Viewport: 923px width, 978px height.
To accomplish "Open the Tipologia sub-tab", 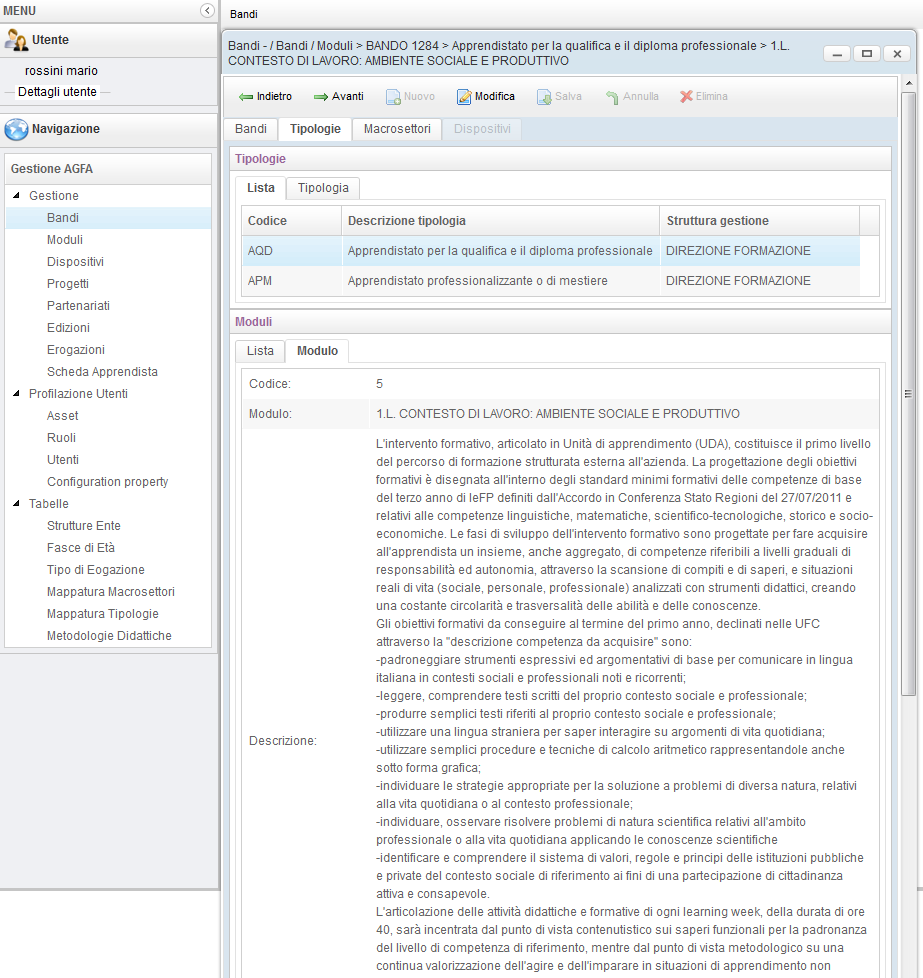I will [323, 188].
